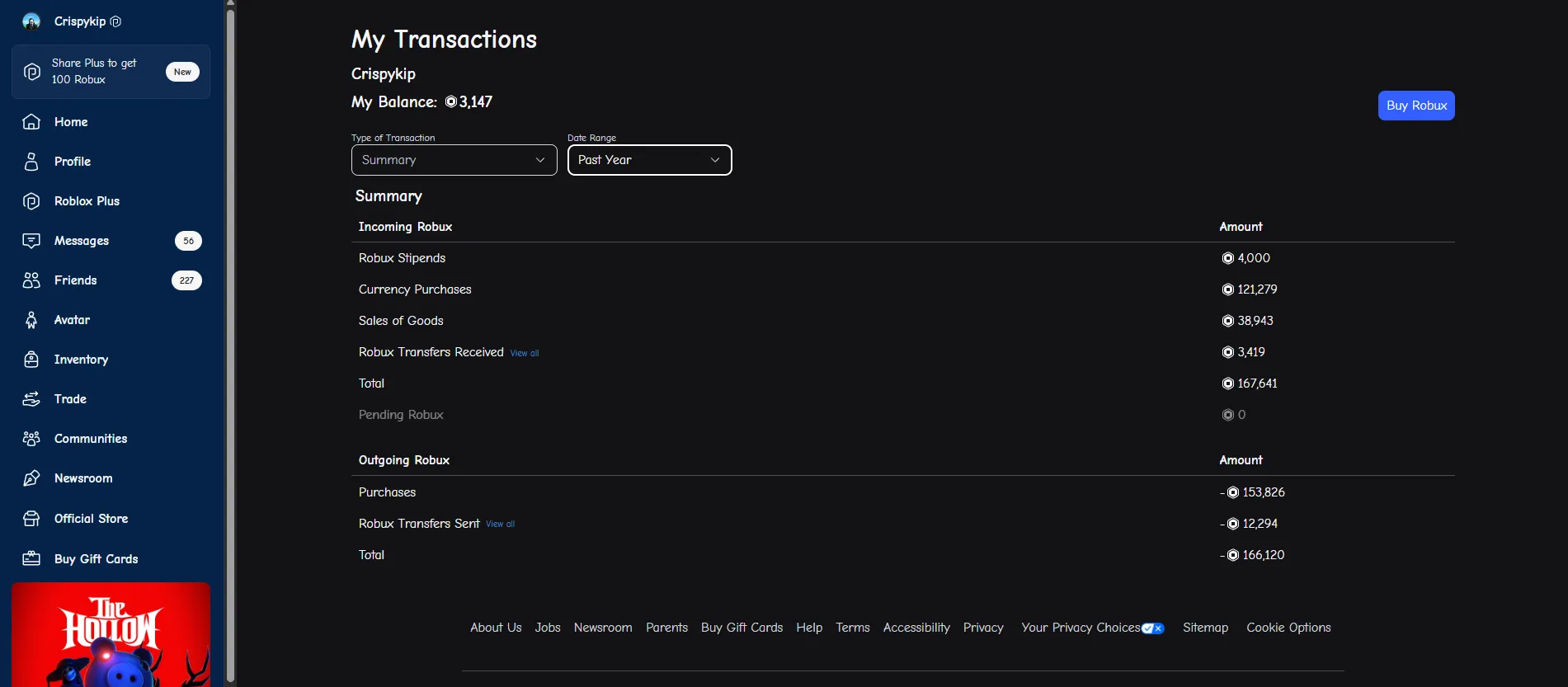The image size is (1568, 687).
Task: Click the Buy Robux button
Action: coord(1416,106)
